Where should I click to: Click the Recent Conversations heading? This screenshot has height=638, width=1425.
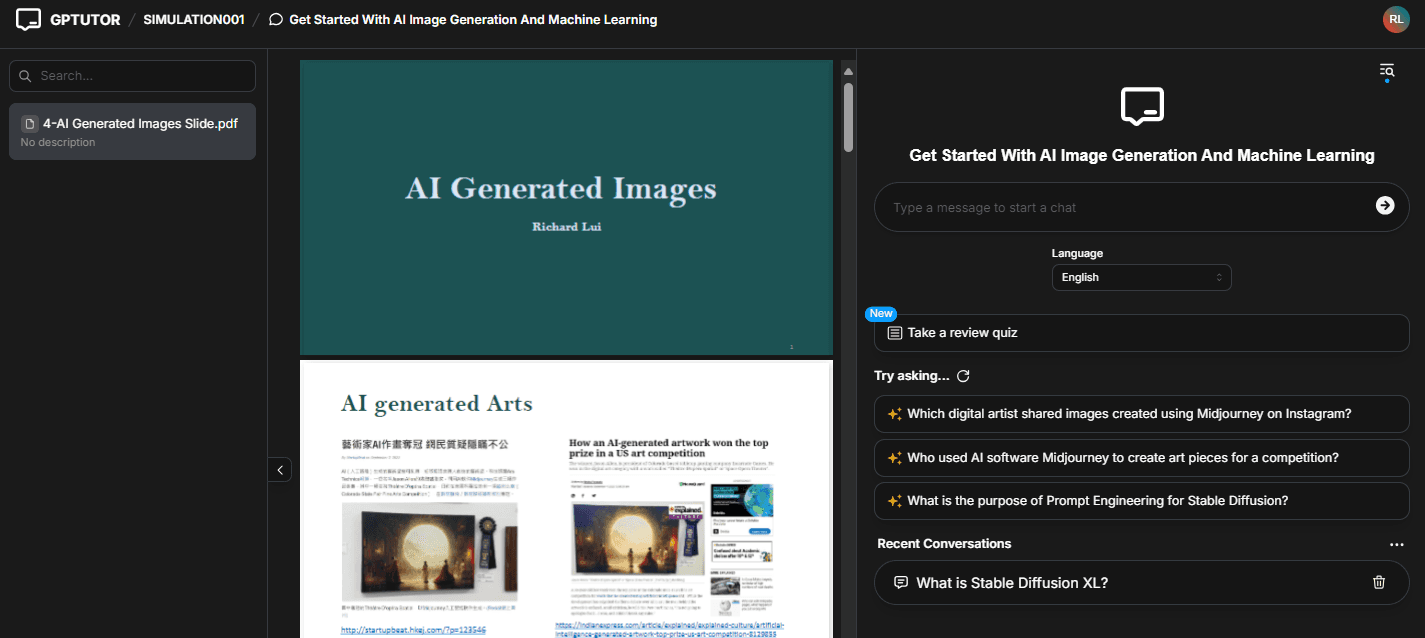pos(944,544)
